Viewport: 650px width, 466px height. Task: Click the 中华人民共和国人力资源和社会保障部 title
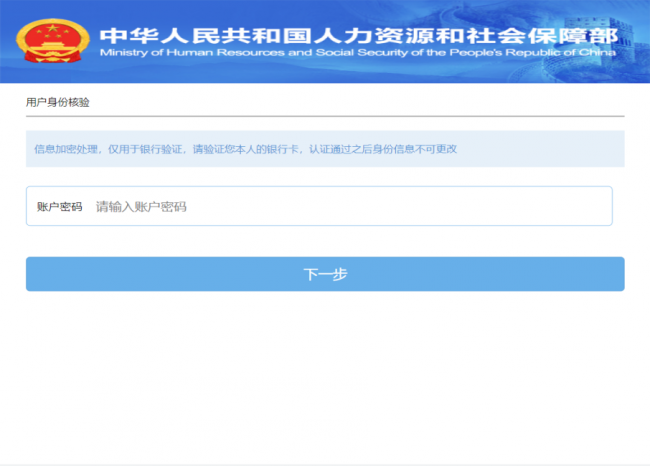359,36
